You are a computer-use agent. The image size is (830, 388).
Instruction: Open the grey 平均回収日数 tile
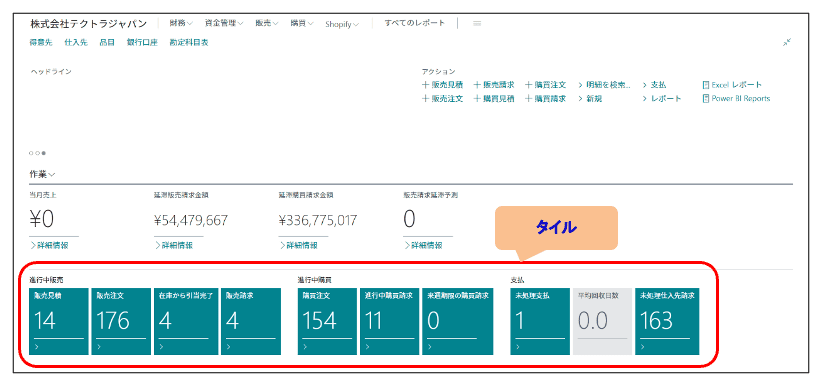point(602,321)
